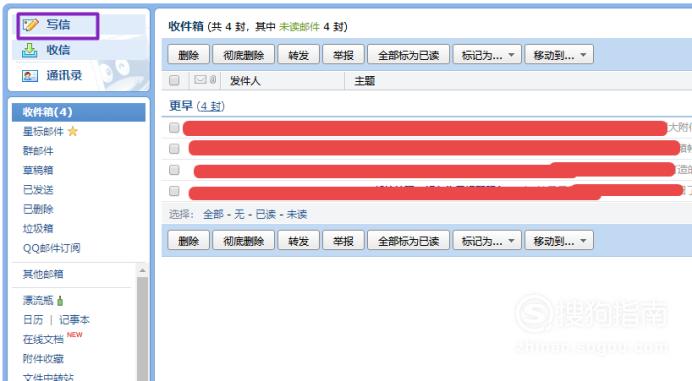
Task: Choose 已读 in the selection row
Action: pyautogui.click(x=266, y=215)
